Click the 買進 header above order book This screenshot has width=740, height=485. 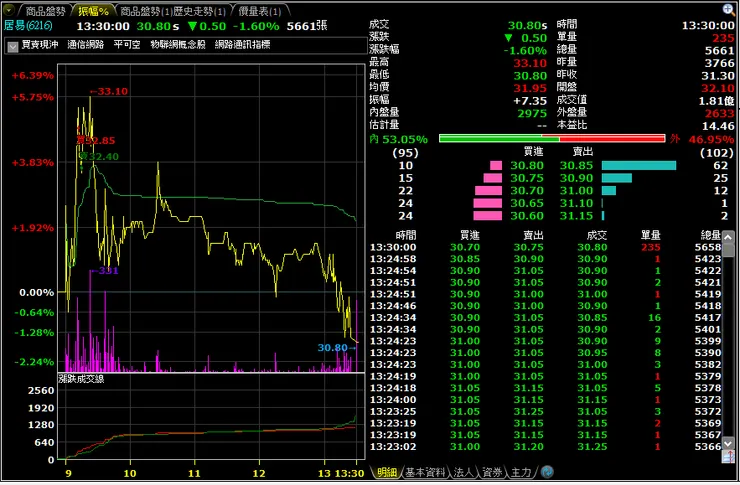point(533,152)
